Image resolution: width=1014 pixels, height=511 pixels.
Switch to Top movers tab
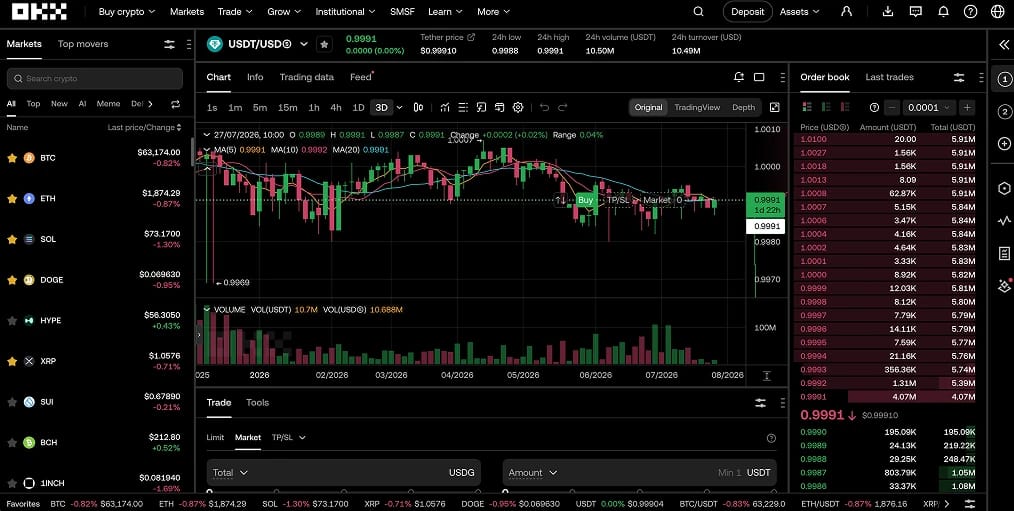click(83, 44)
